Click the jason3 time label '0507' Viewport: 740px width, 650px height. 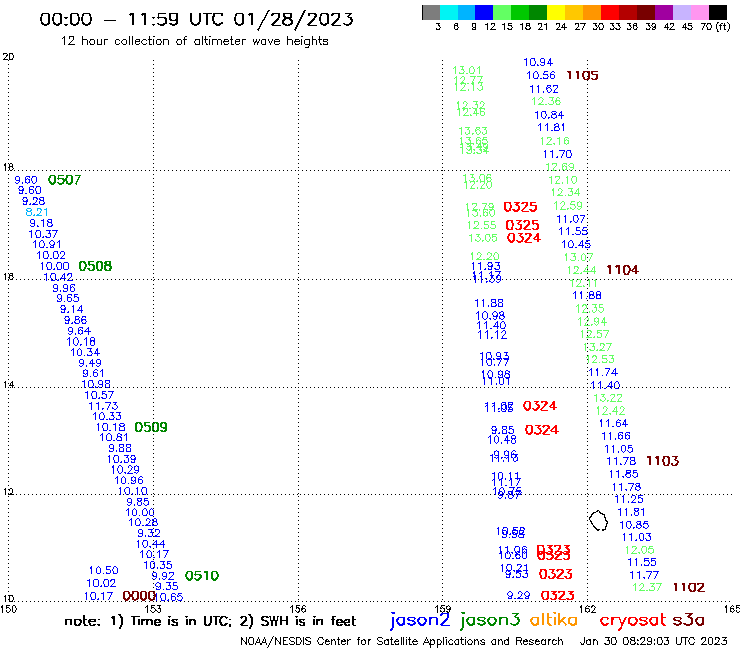(x=64, y=180)
